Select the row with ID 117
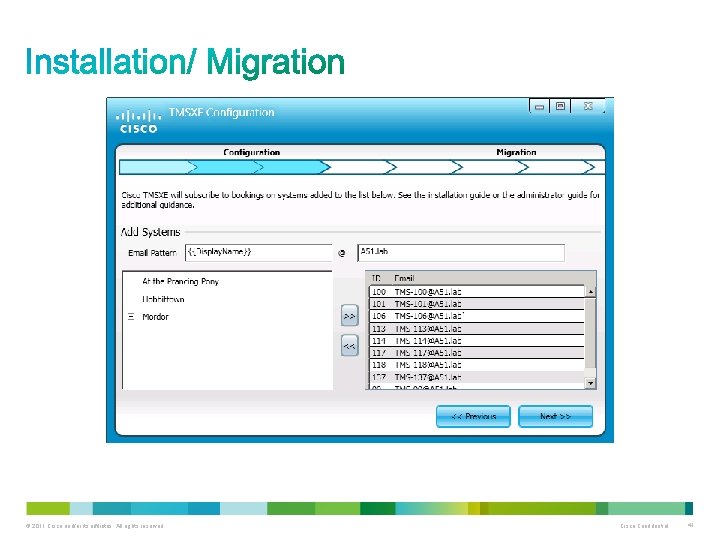 click(477, 352)
